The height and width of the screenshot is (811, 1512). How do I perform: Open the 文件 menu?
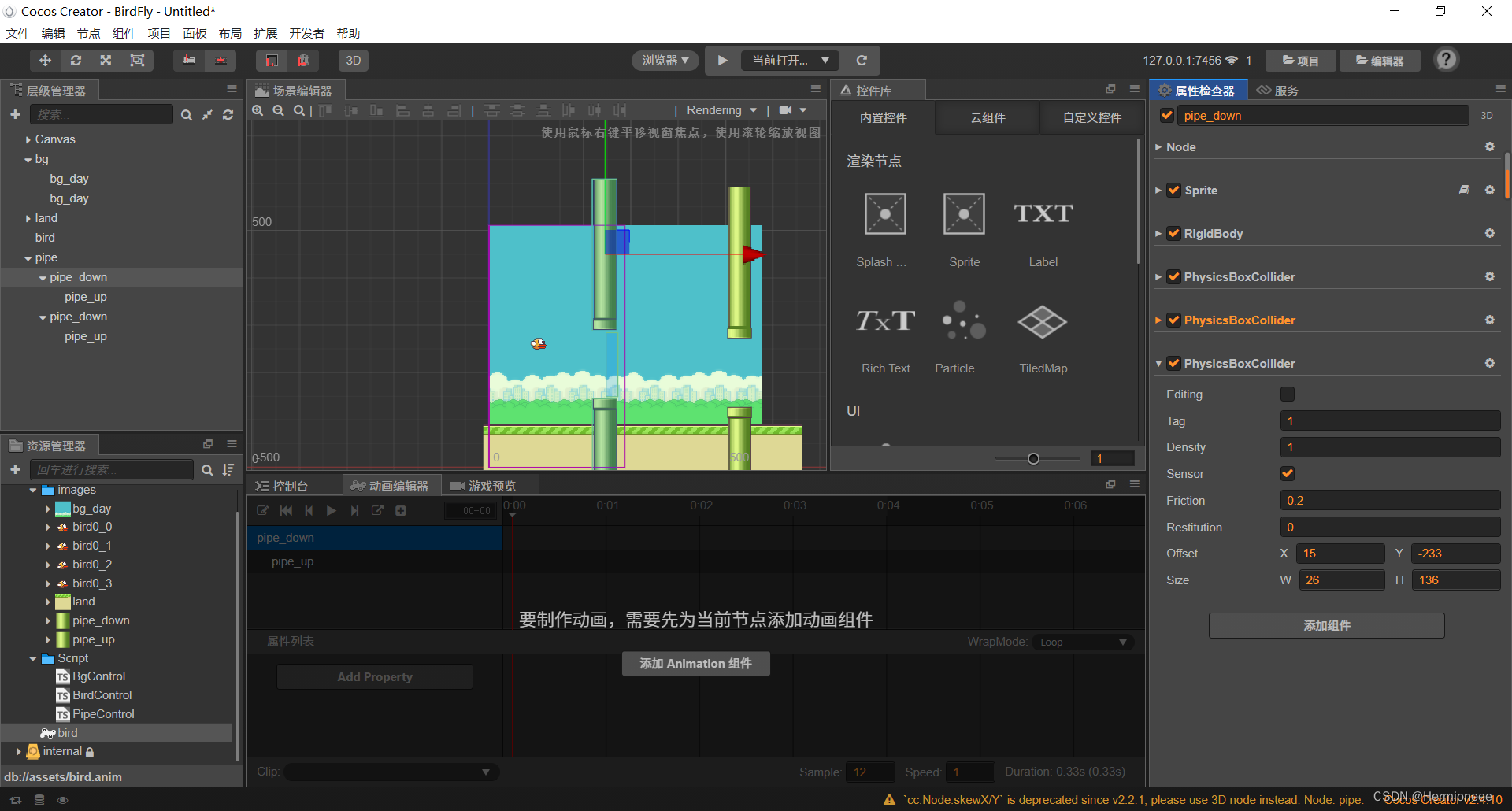click(x=17, y=33)
